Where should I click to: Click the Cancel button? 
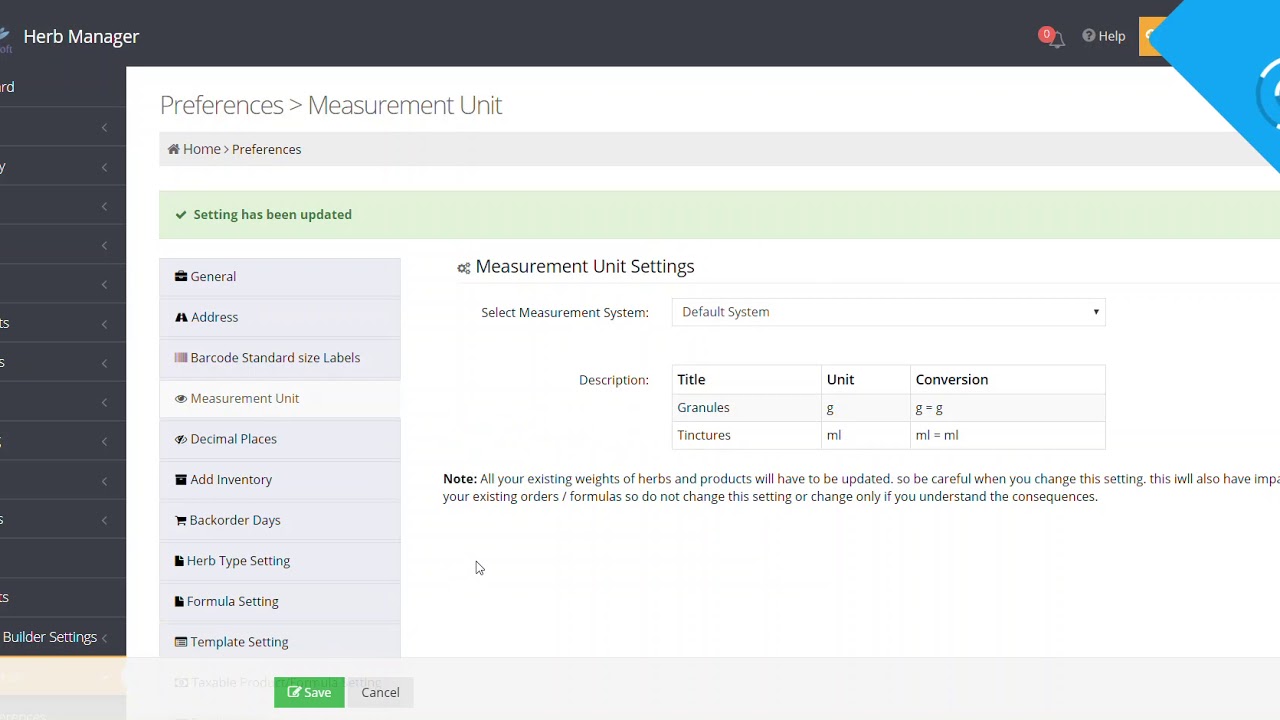tap(380, 692)
